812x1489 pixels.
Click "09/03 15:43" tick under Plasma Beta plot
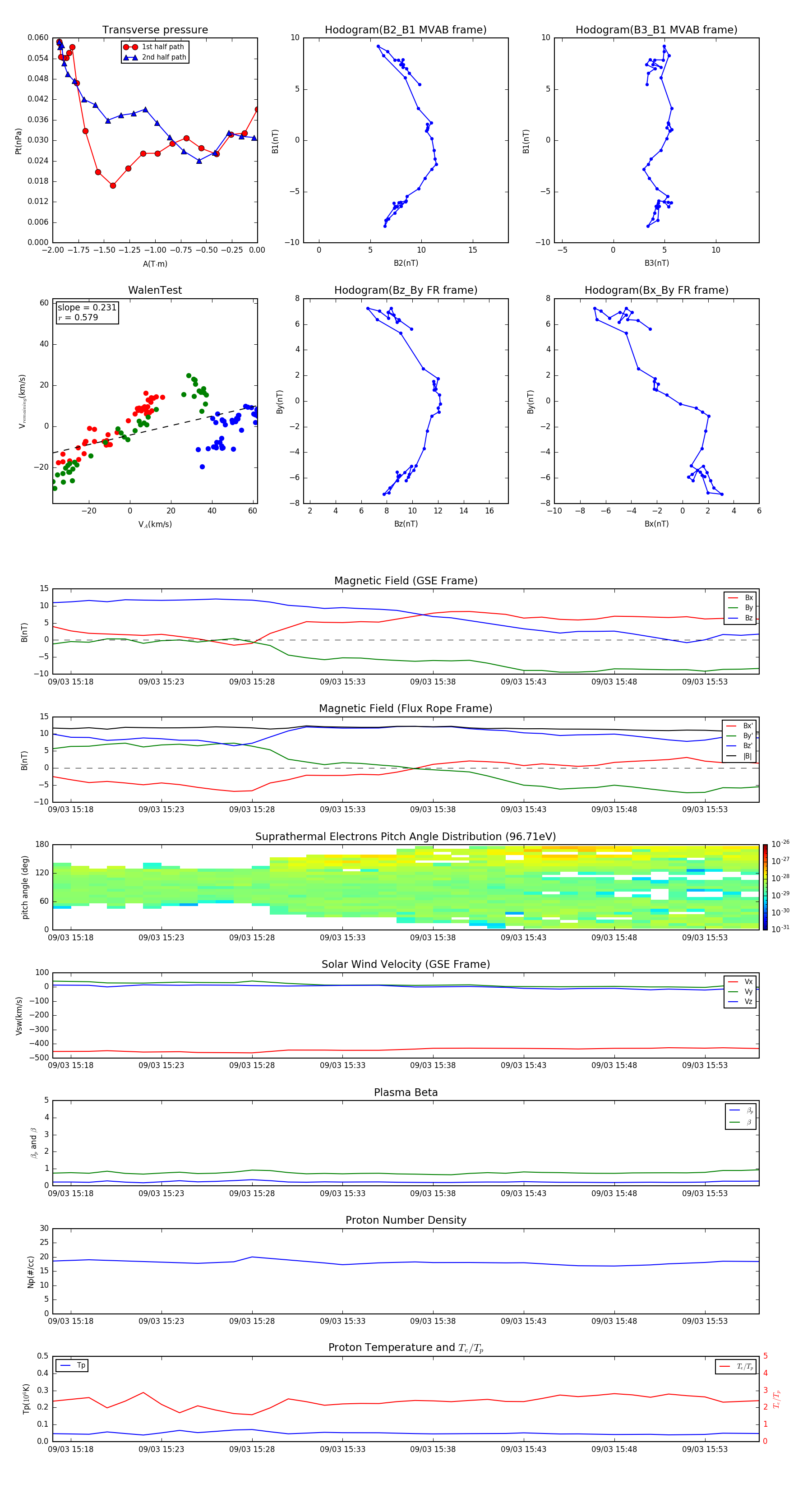524,1193
